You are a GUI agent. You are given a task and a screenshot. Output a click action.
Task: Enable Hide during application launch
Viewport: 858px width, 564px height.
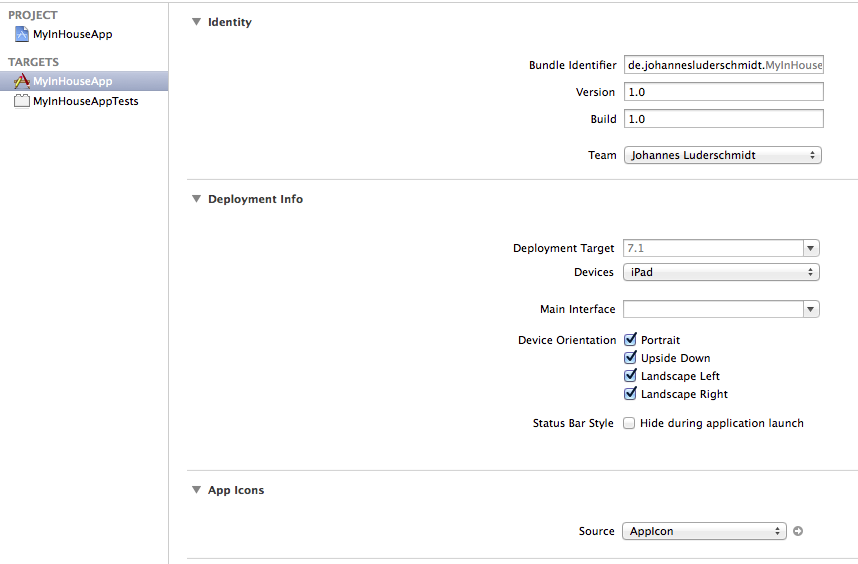pos(629,423)
